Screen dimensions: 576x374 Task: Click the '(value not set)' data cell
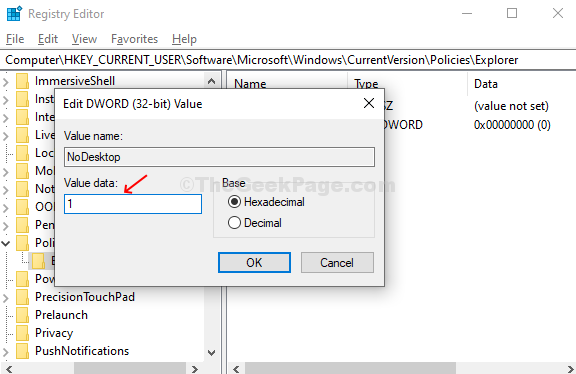511,106
